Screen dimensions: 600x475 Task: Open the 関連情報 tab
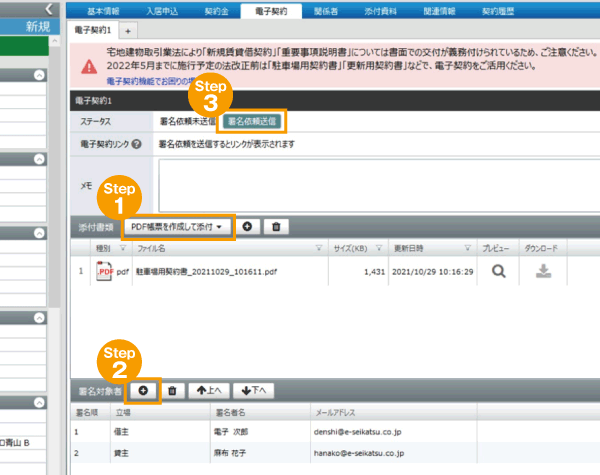click(439, 11)
